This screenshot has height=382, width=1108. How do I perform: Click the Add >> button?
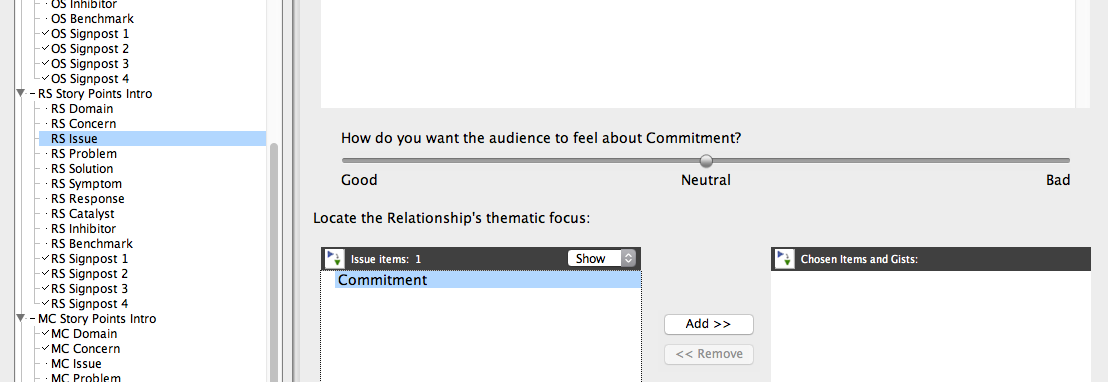[x=709, y=324]
